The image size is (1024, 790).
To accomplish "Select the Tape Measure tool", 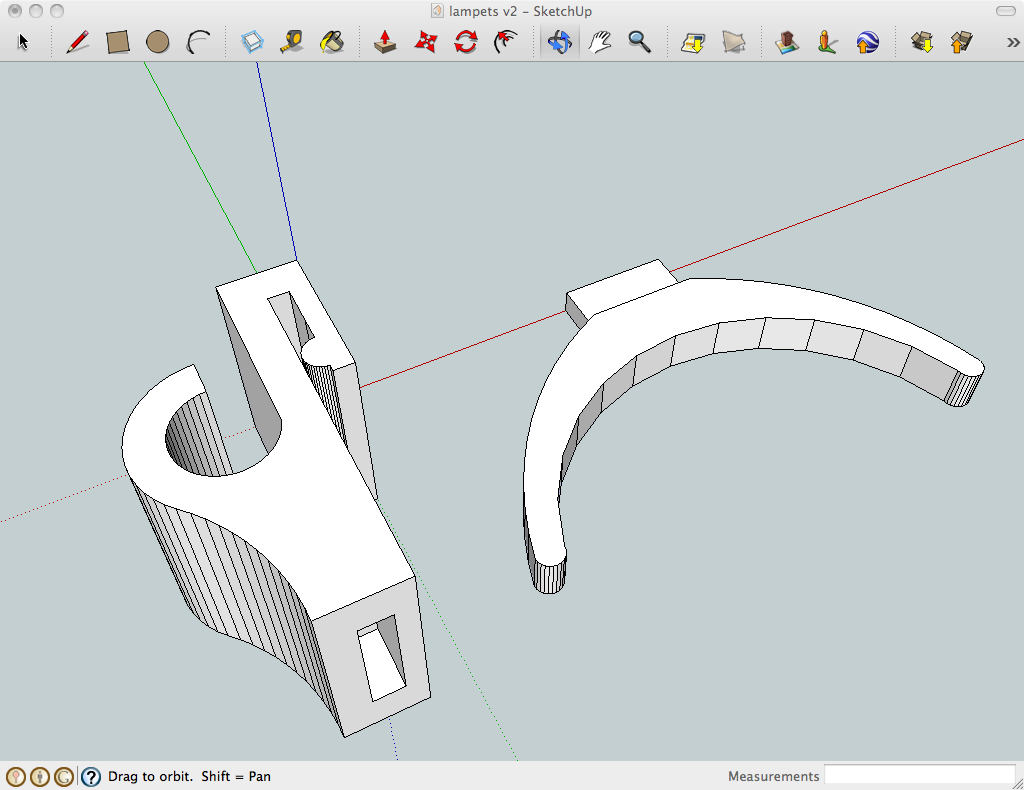I will click(292, 42).
